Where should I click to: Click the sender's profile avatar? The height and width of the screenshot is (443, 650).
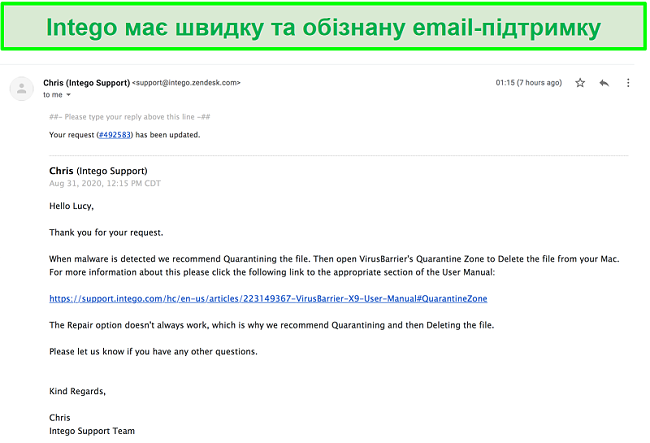coord(22,88)
